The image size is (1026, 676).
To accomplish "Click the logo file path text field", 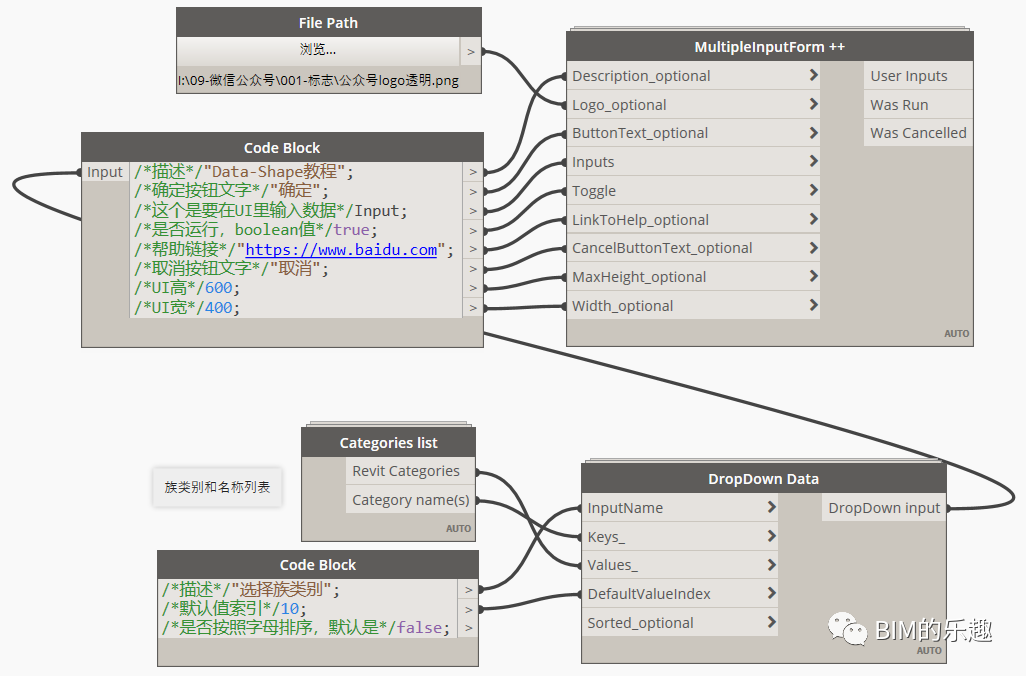I will coord(319,79).
